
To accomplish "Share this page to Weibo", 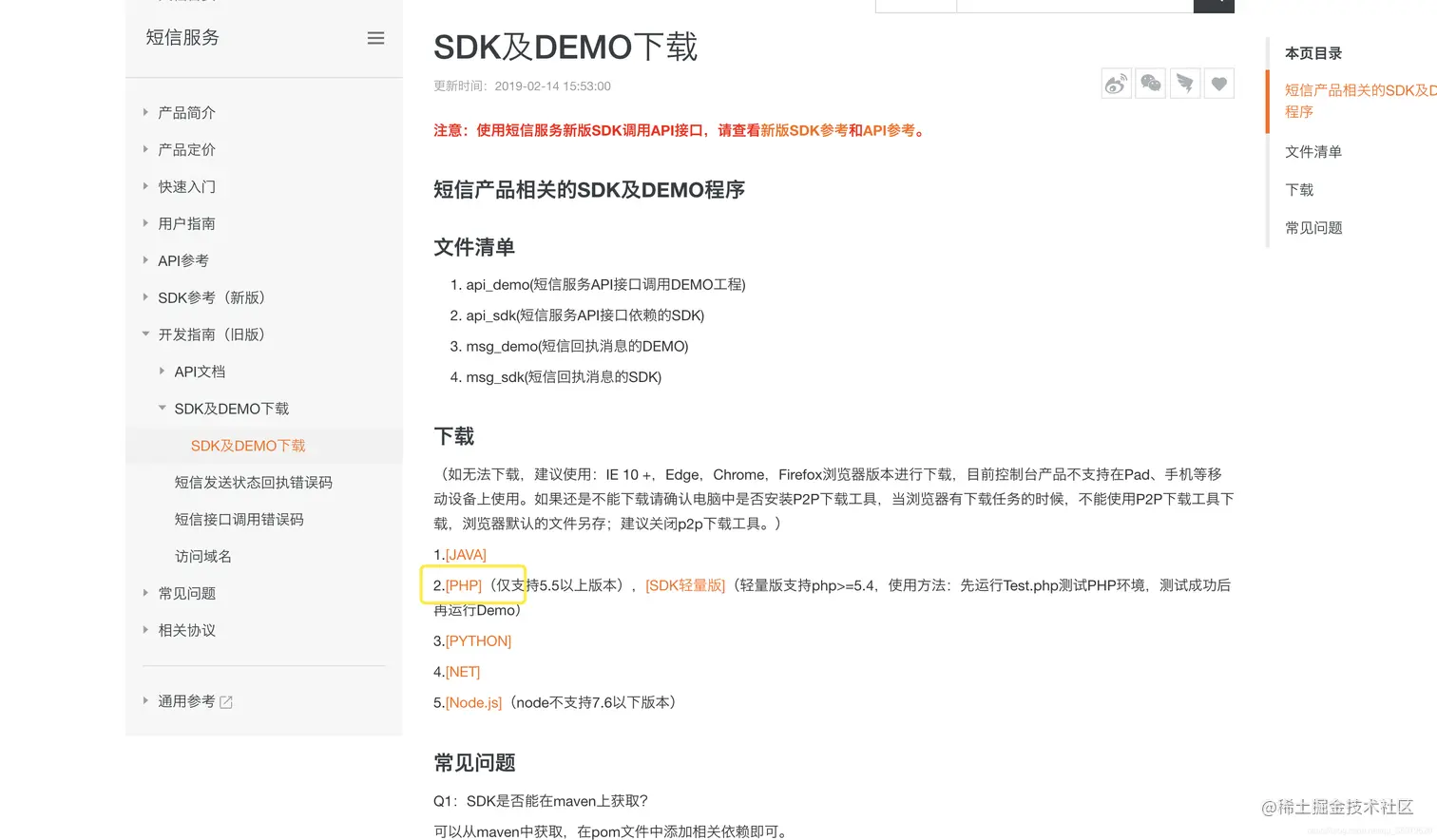I will click(x=1116, y=83).
